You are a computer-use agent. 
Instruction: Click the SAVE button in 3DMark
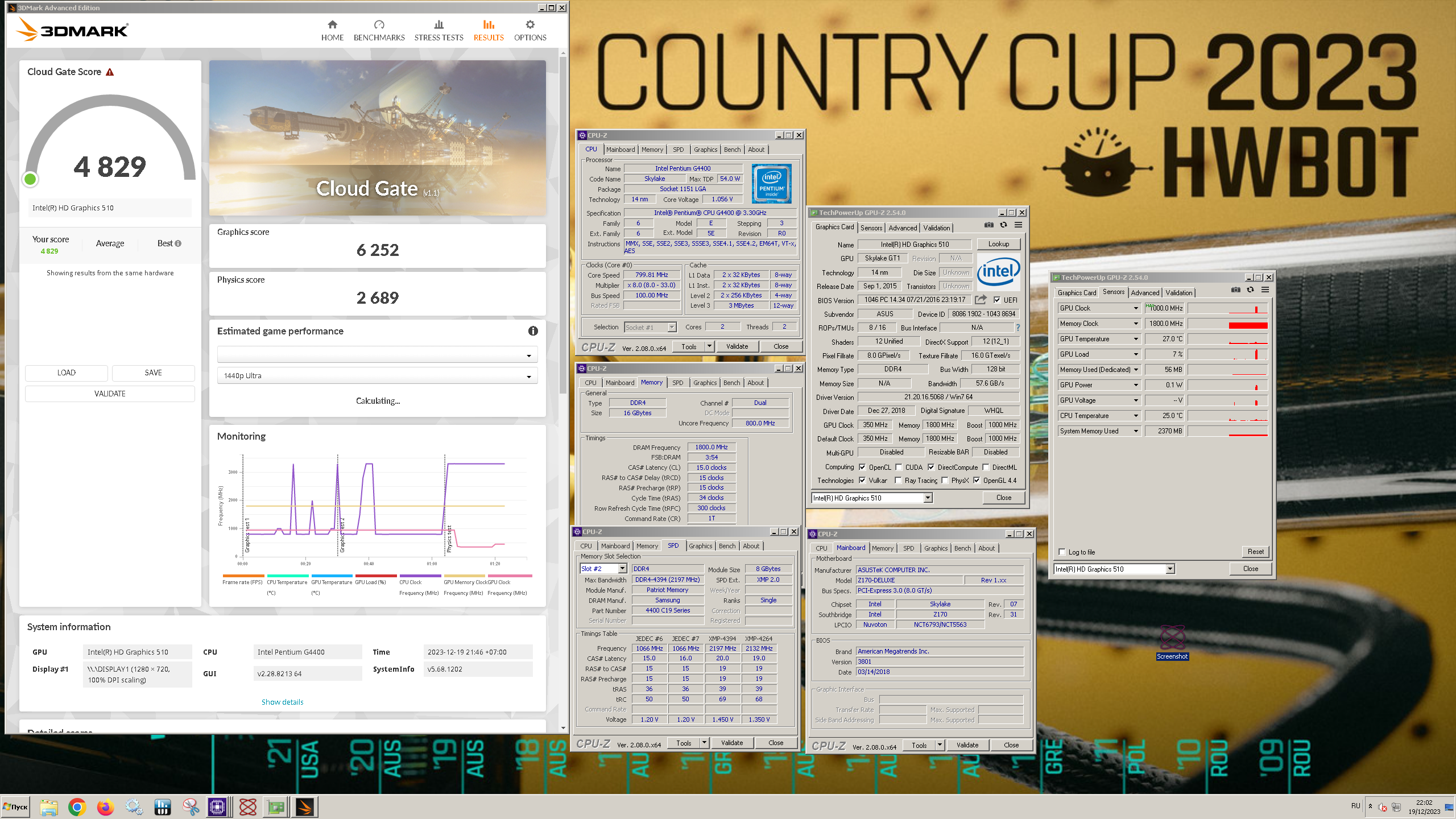153,373
